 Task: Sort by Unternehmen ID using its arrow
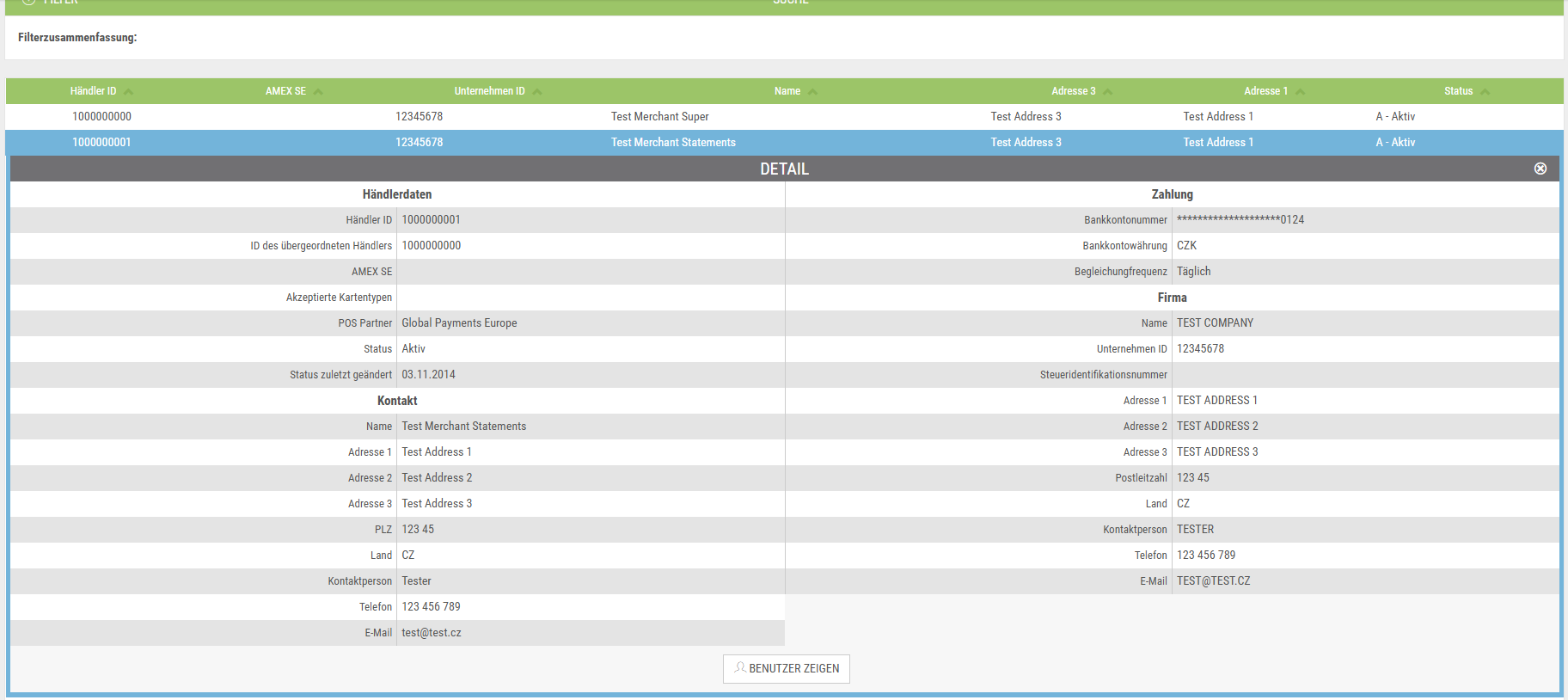point(536,91)
